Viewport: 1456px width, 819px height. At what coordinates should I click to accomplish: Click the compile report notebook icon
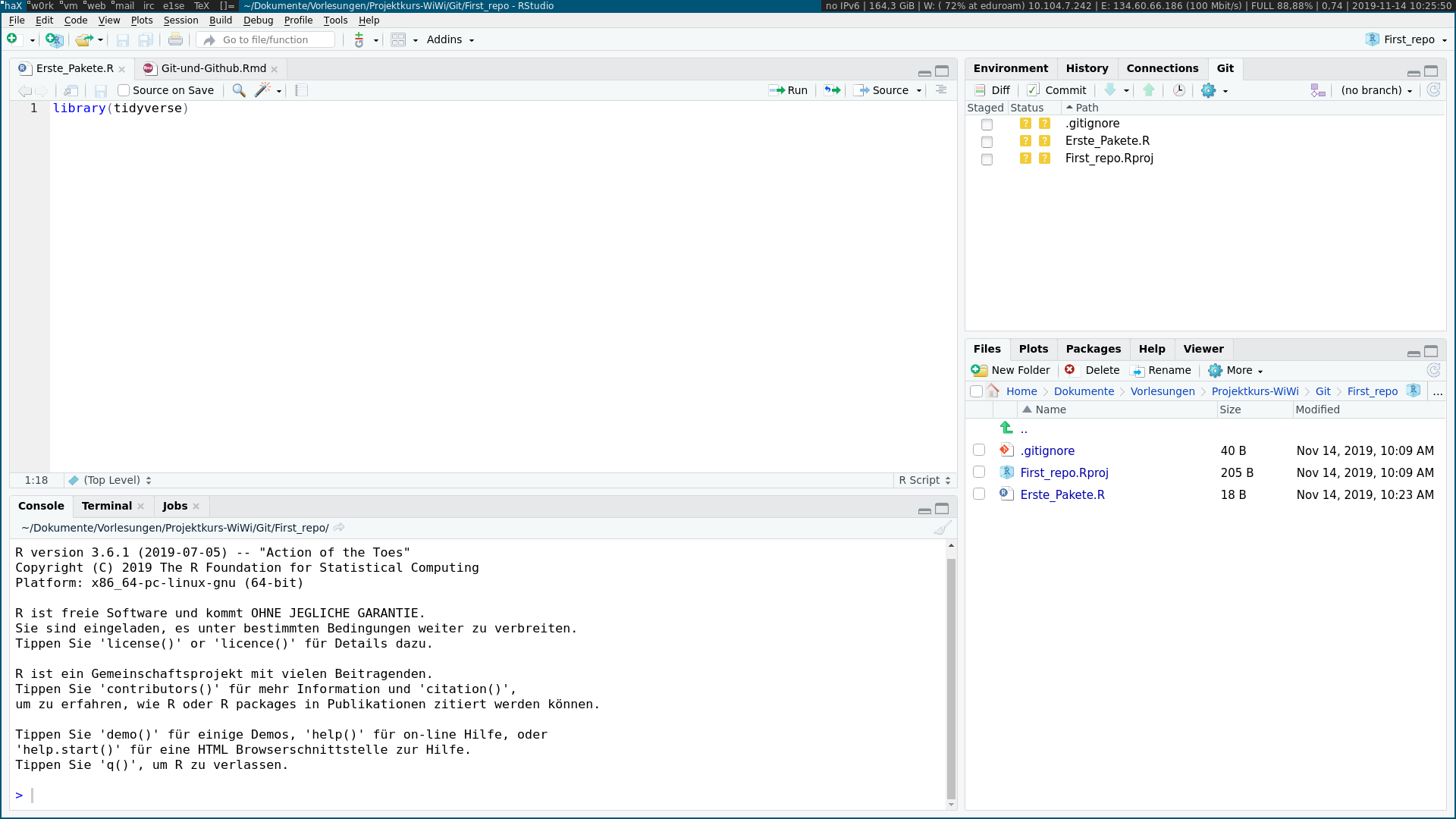click(301, 90)
